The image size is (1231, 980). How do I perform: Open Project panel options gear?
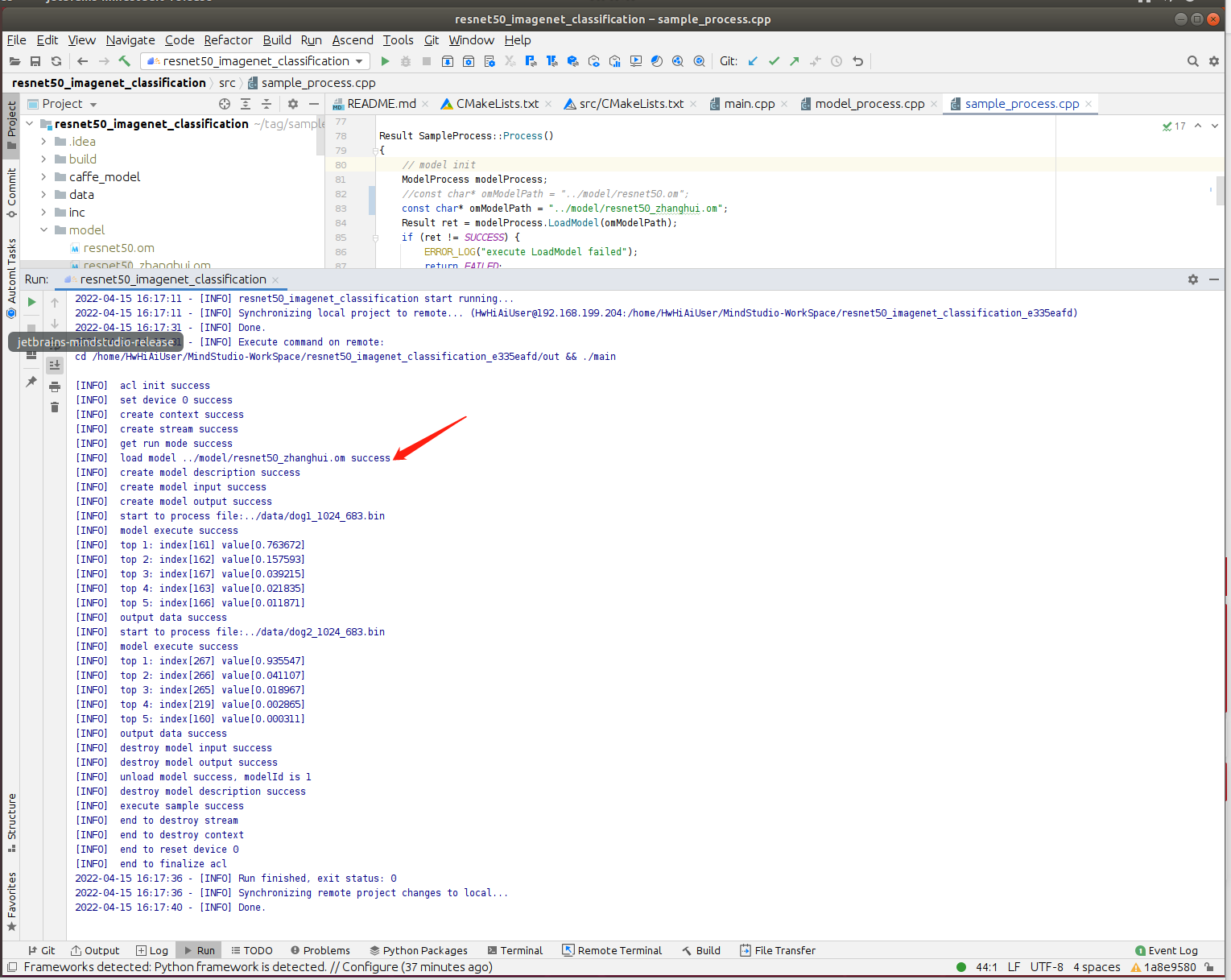293,104
